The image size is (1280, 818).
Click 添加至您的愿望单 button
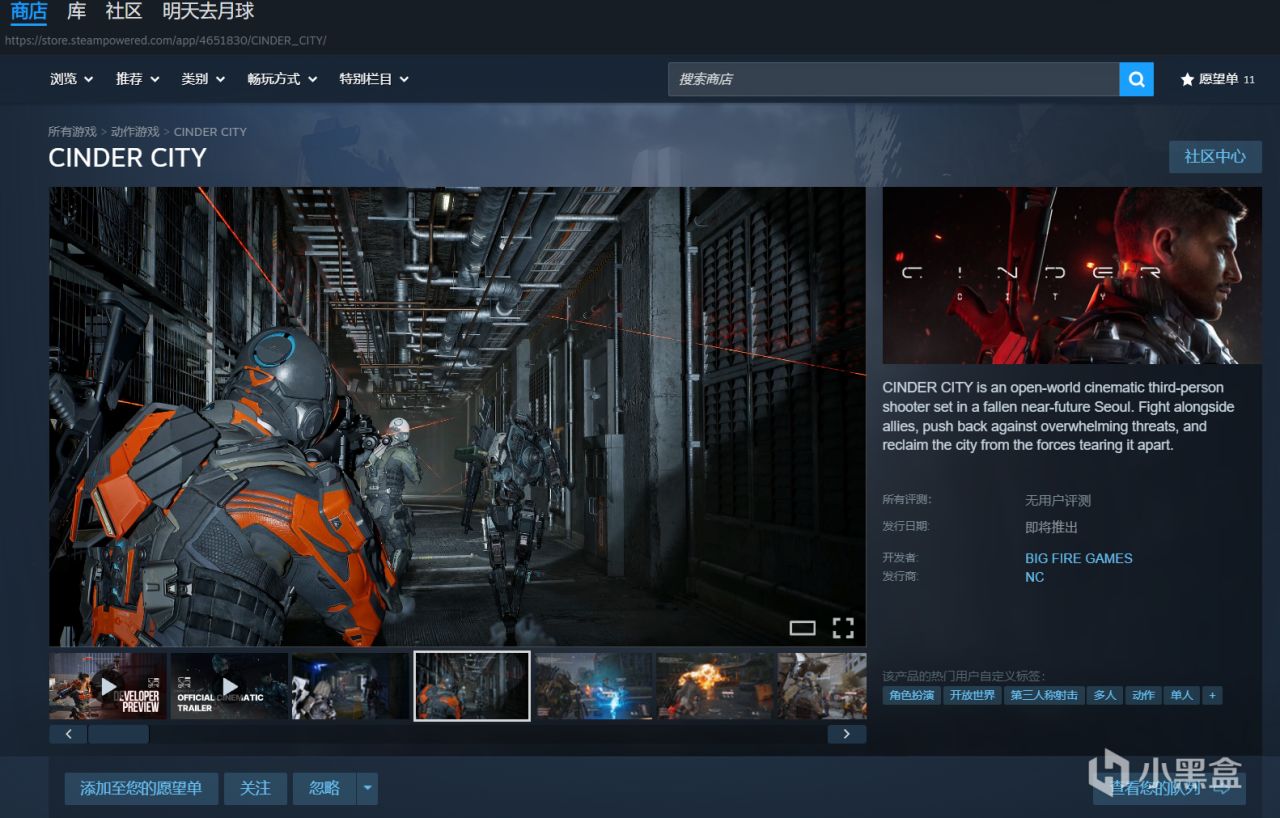[141, 788]
